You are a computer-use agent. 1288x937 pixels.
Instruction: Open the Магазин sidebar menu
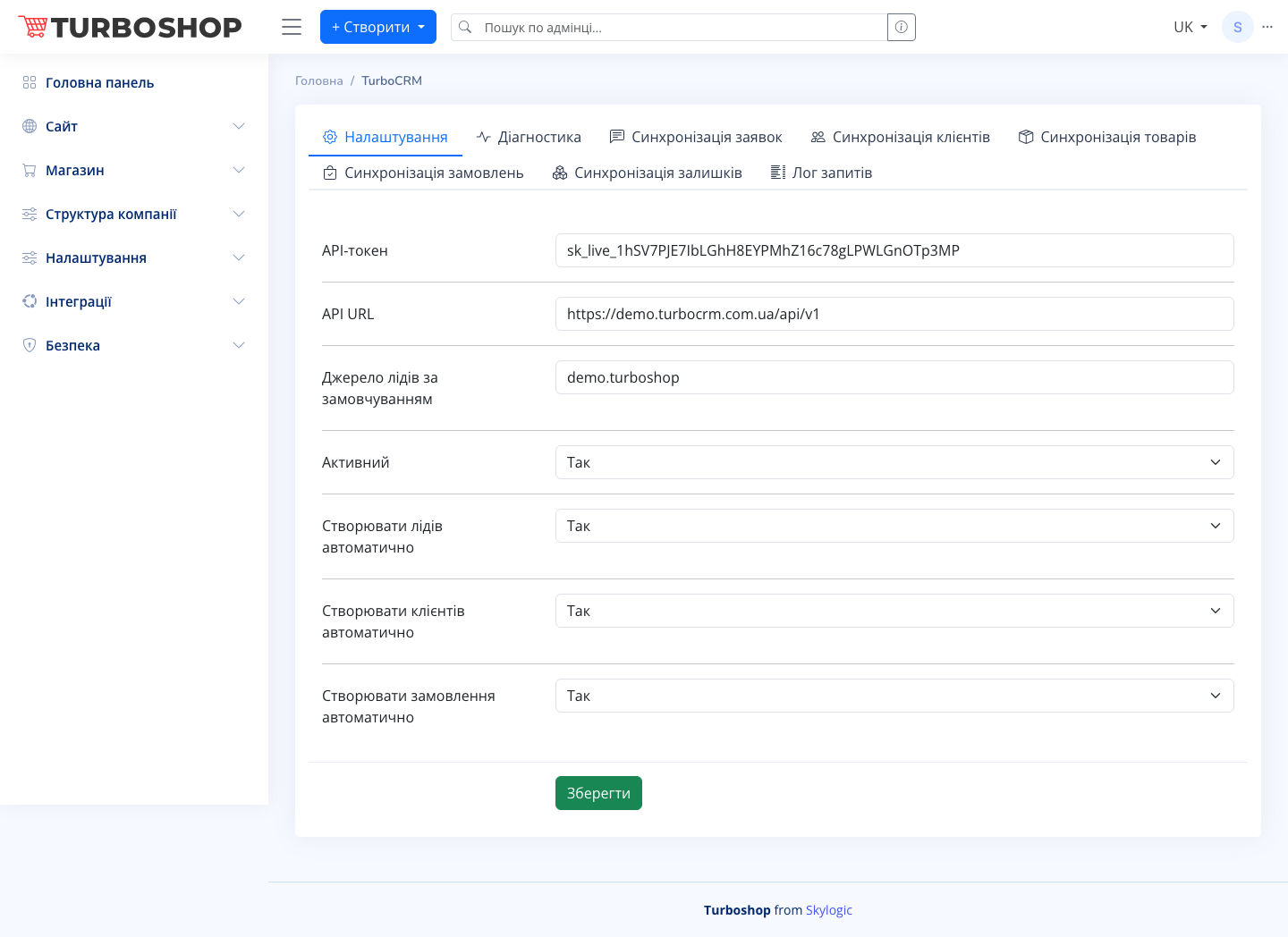(x=134, y=170)
